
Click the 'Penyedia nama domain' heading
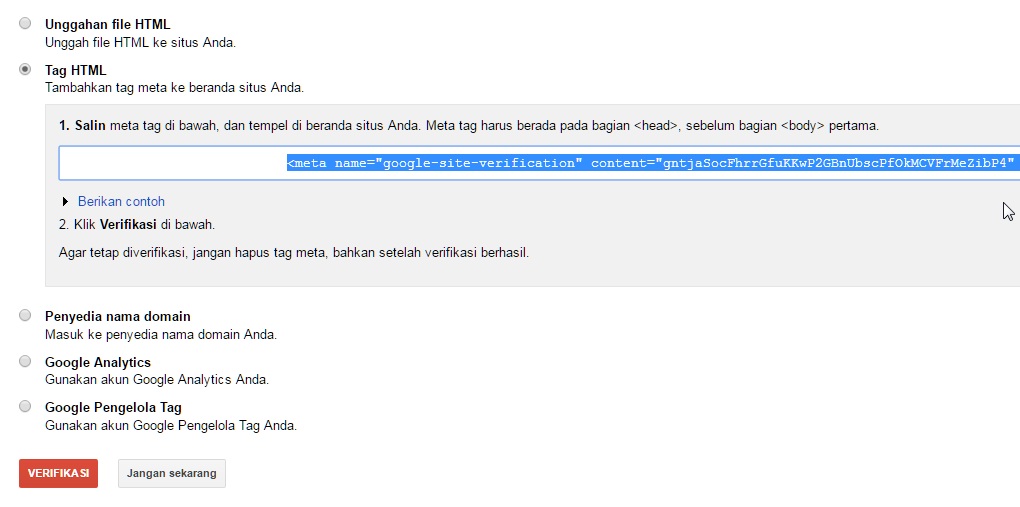(x=118, y=316)
